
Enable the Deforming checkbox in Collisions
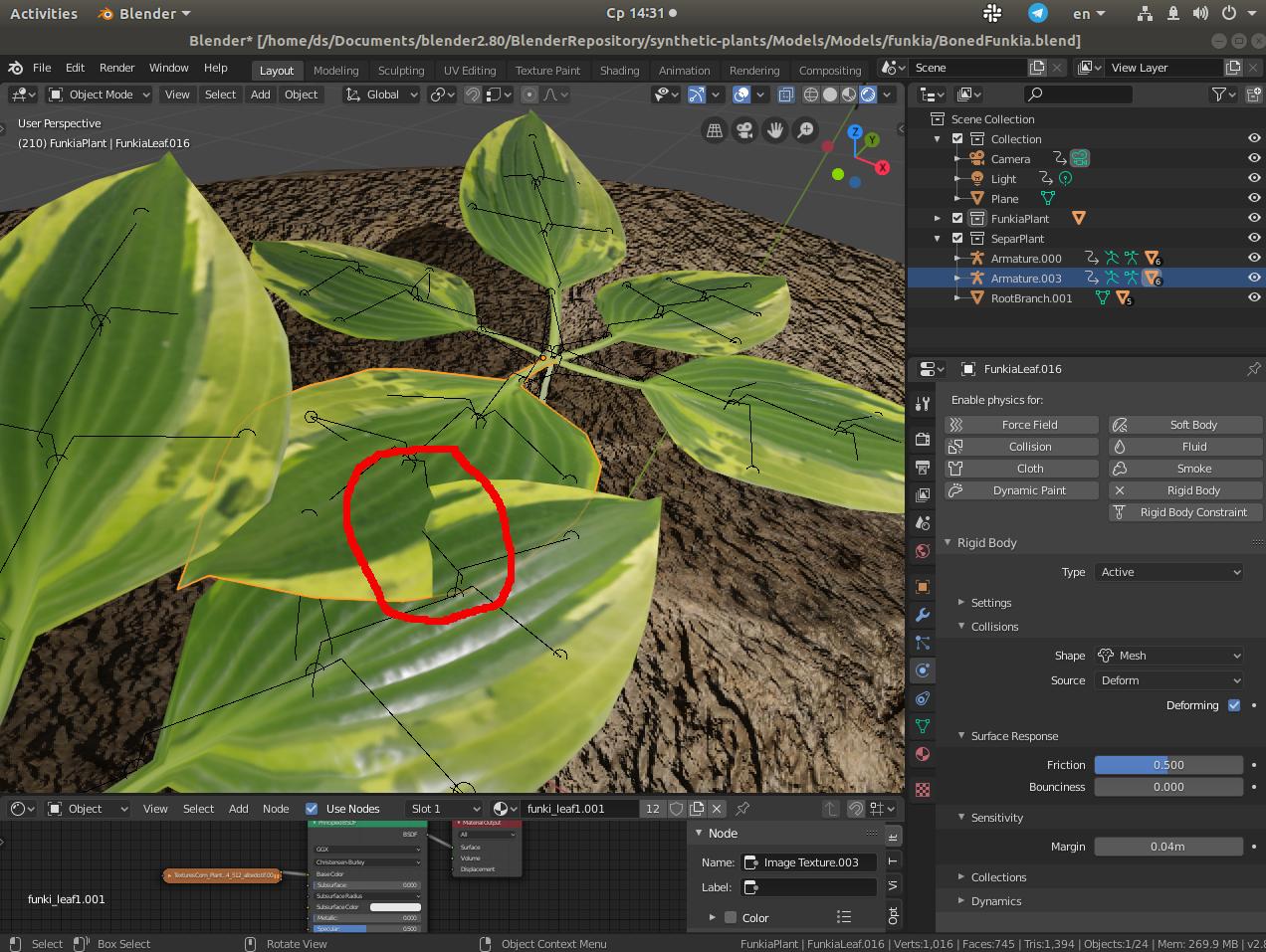pos(1233,704)
